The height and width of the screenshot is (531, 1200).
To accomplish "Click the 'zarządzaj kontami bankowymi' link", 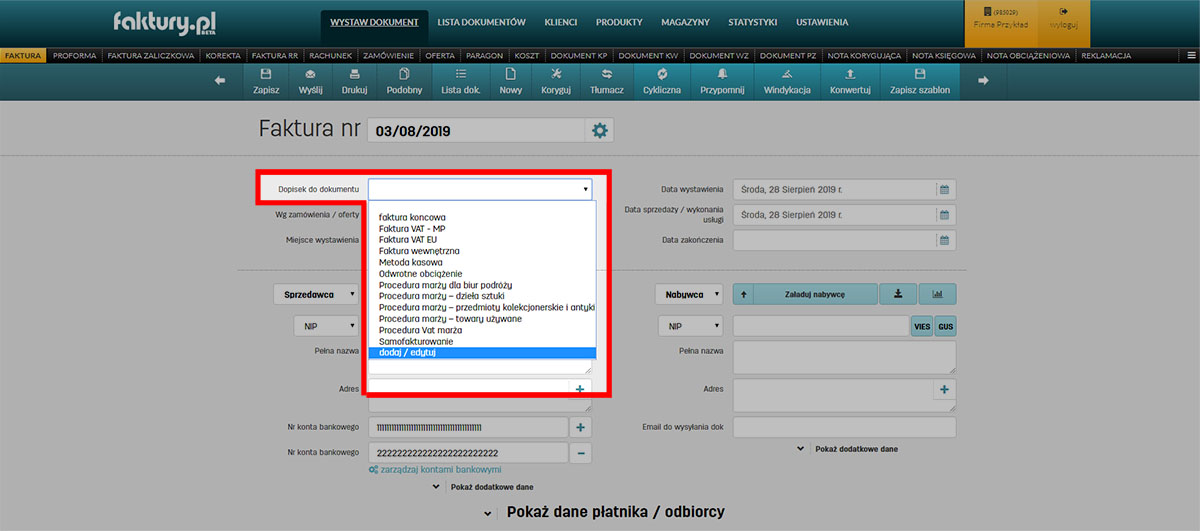I will (x=440, y=470).
